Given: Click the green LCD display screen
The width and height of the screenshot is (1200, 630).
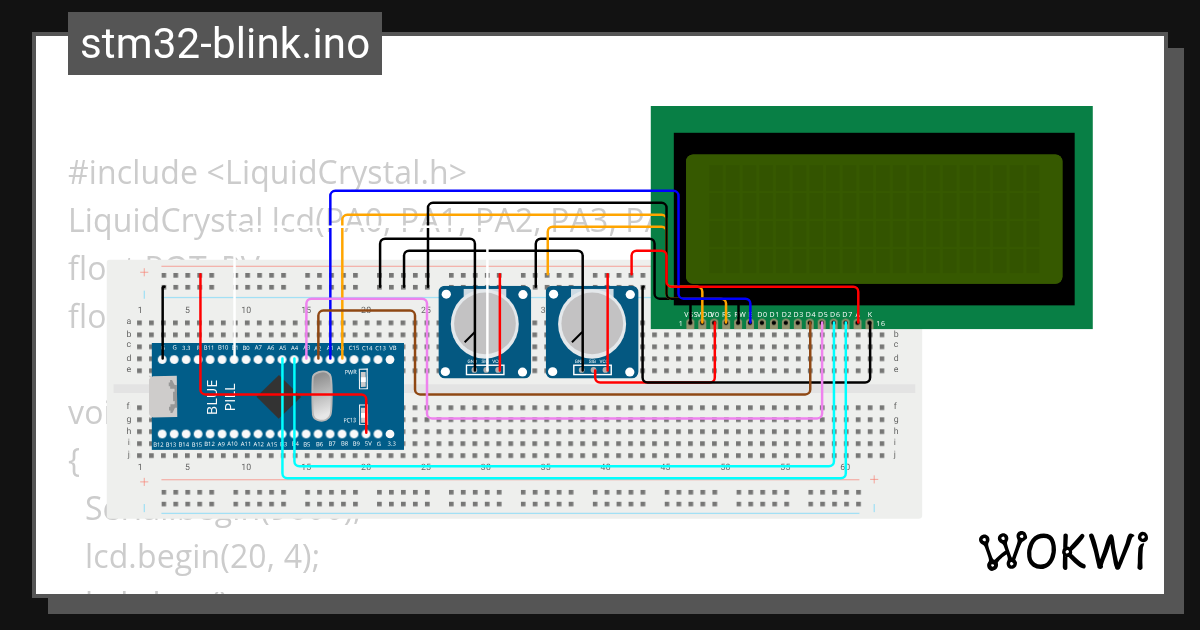Looking at the screenshot, I should (873, 218).
